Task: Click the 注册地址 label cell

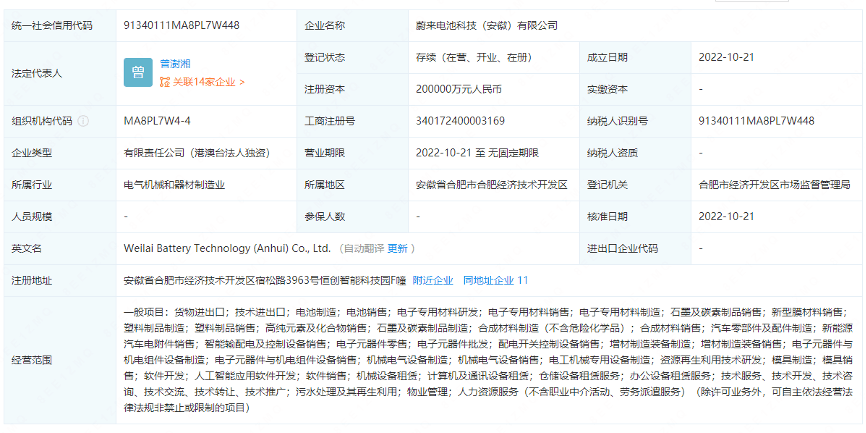Action: coord(60,281)
